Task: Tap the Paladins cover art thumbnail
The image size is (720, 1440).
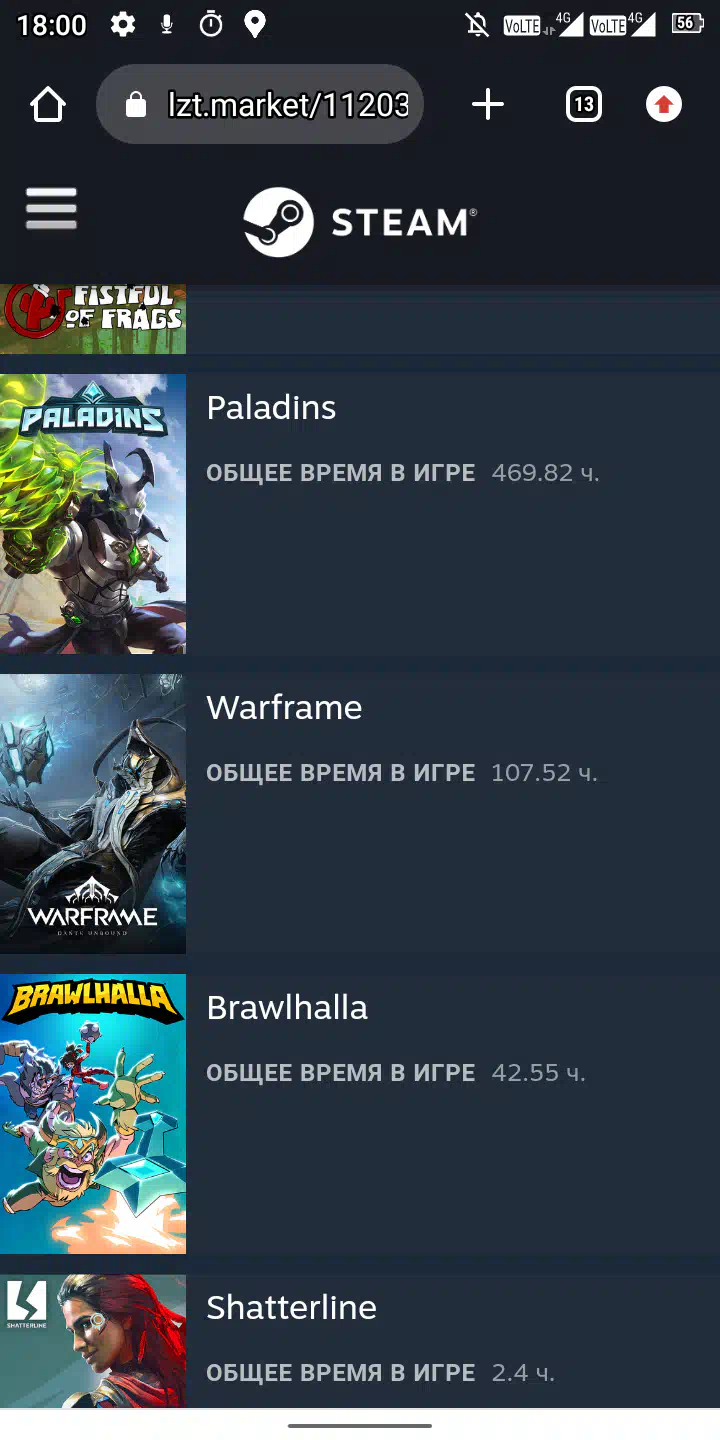Action: click(x=93, y=514)
